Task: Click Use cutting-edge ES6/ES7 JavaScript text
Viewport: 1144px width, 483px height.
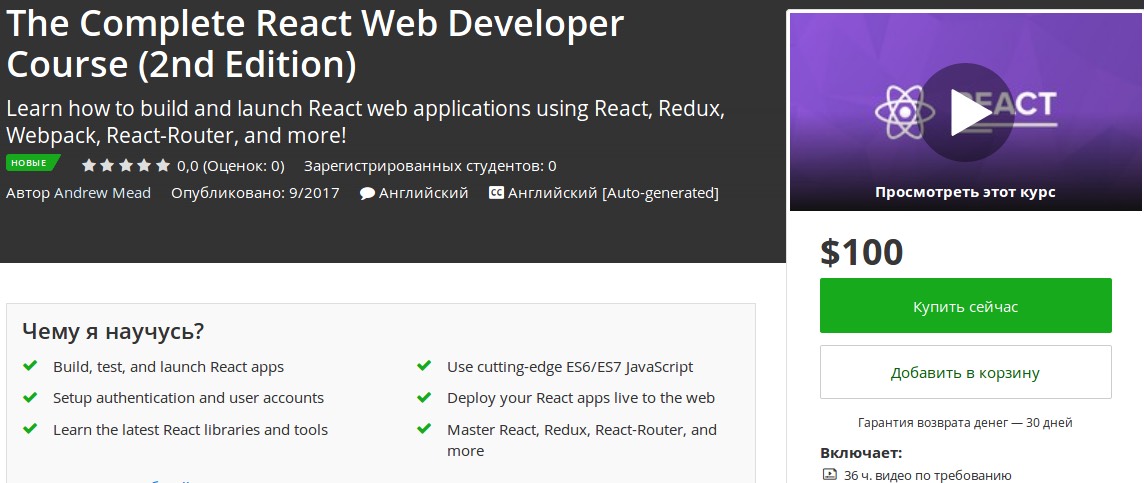Action: (x=570, y=366)
